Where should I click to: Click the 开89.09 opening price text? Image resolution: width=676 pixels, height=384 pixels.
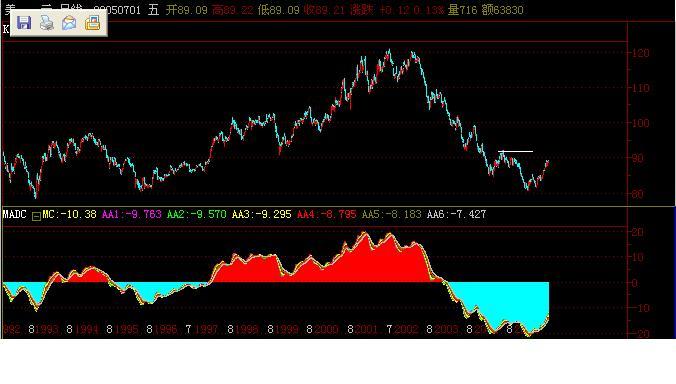(x=187, y=10)
